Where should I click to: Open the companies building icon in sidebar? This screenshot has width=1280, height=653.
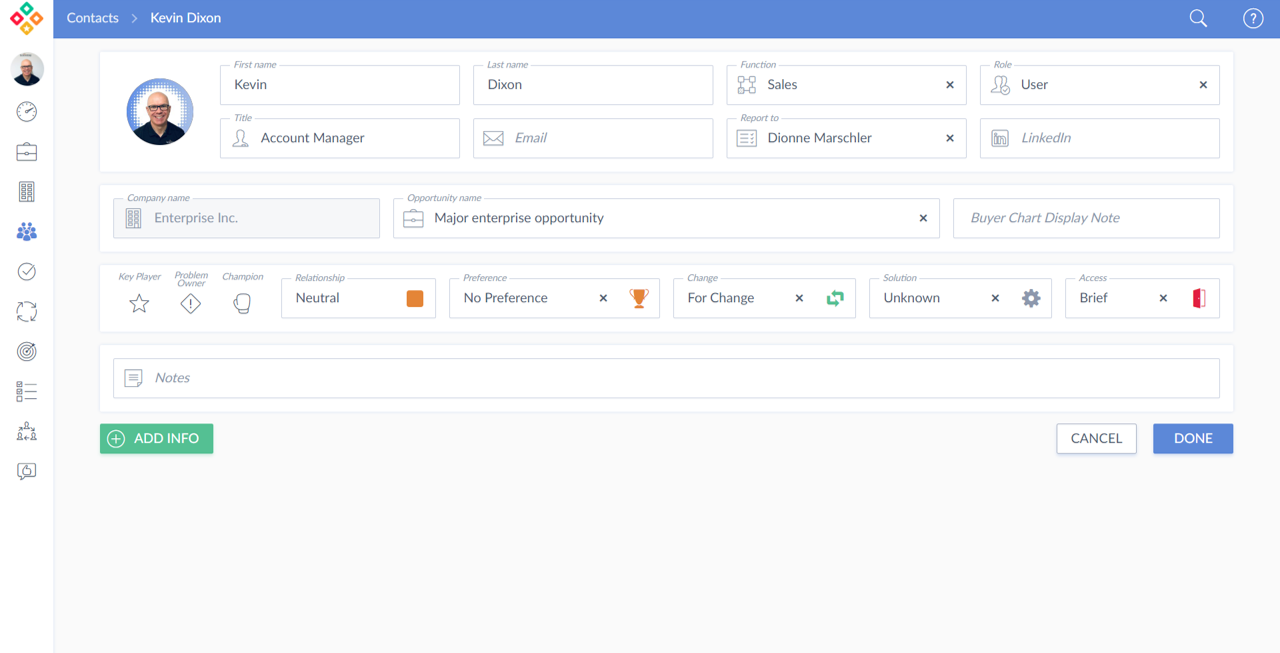coord(27,192)
